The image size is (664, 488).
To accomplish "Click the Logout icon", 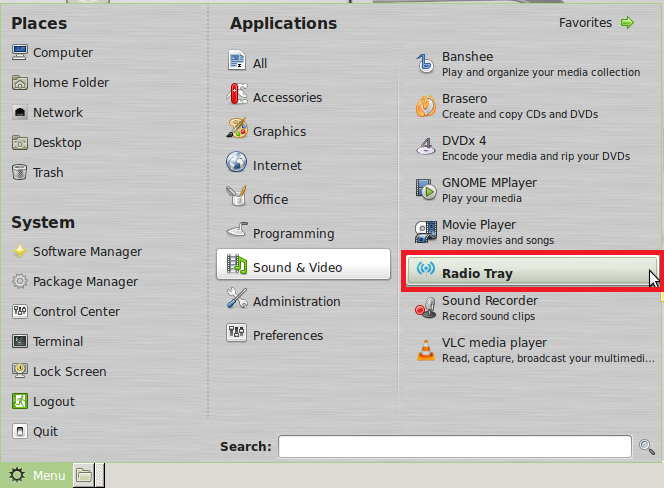I will (x=19, y=401).
